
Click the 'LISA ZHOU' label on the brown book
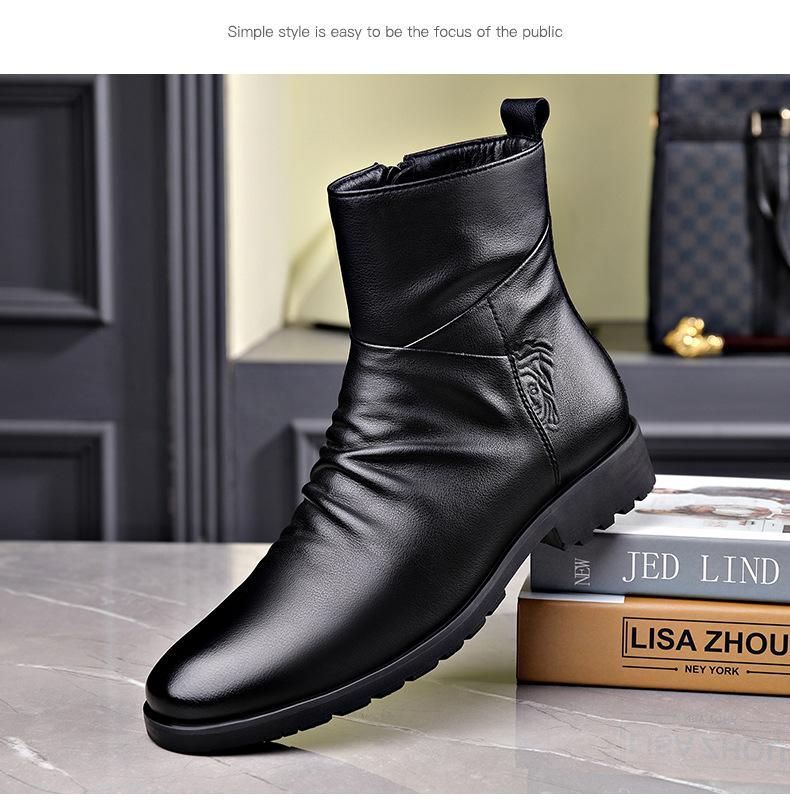point(708,640)
